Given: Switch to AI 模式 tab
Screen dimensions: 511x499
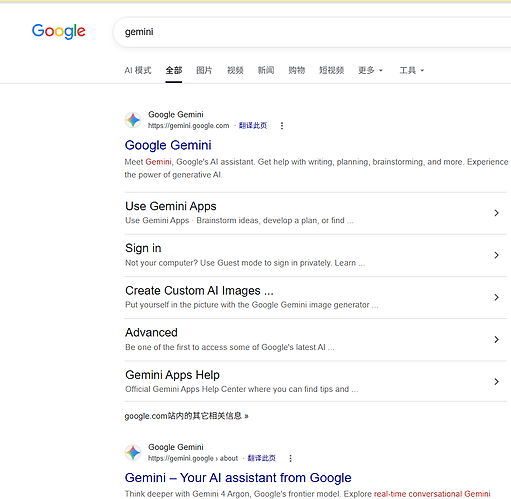Looking at the screenshot, I should coord(138,70).
